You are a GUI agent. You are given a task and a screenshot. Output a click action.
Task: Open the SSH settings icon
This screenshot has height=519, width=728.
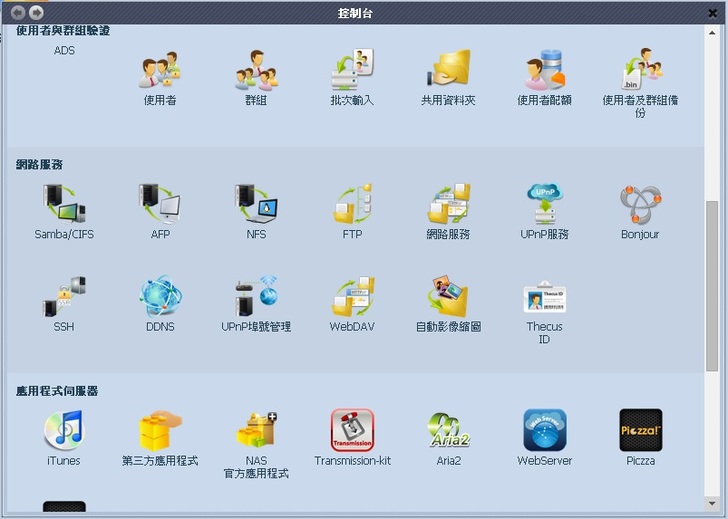pyautogui.click(x=64, y=297)
